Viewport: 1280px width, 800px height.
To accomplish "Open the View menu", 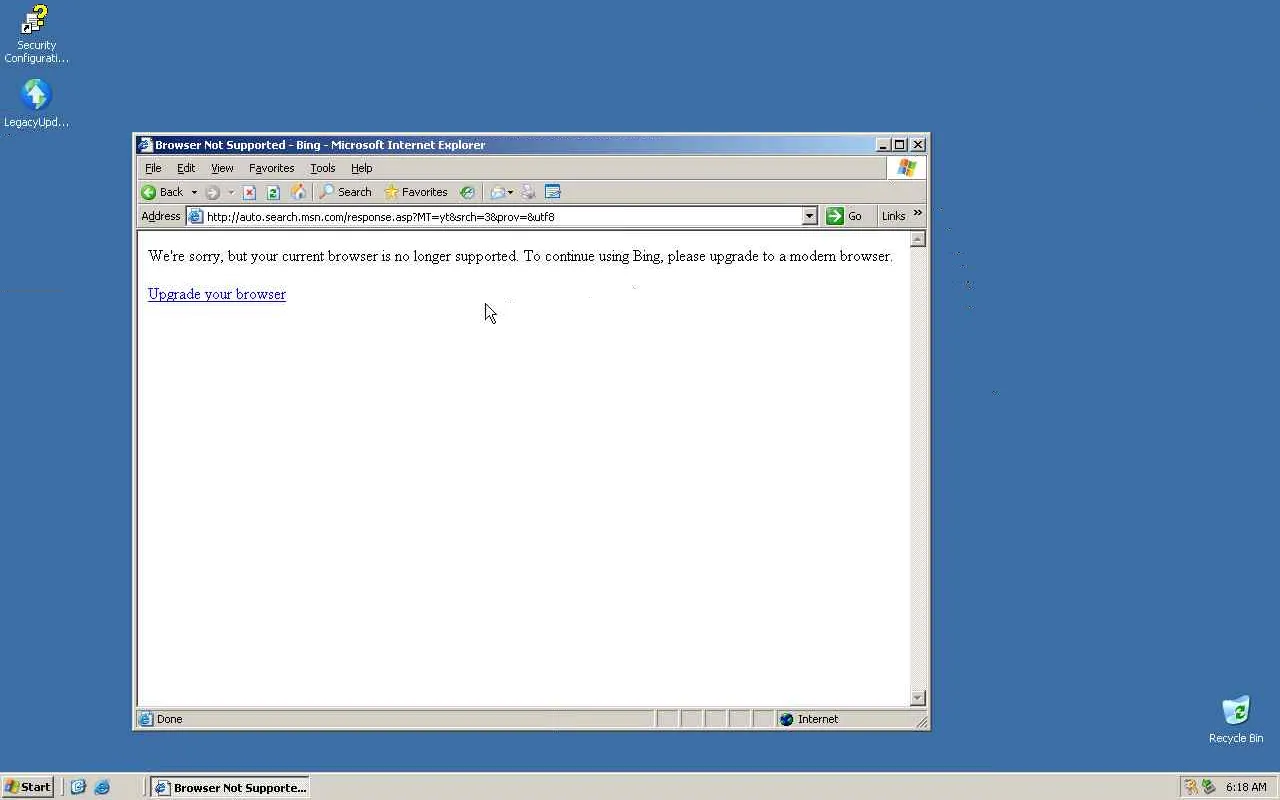I will click(222, 168).
